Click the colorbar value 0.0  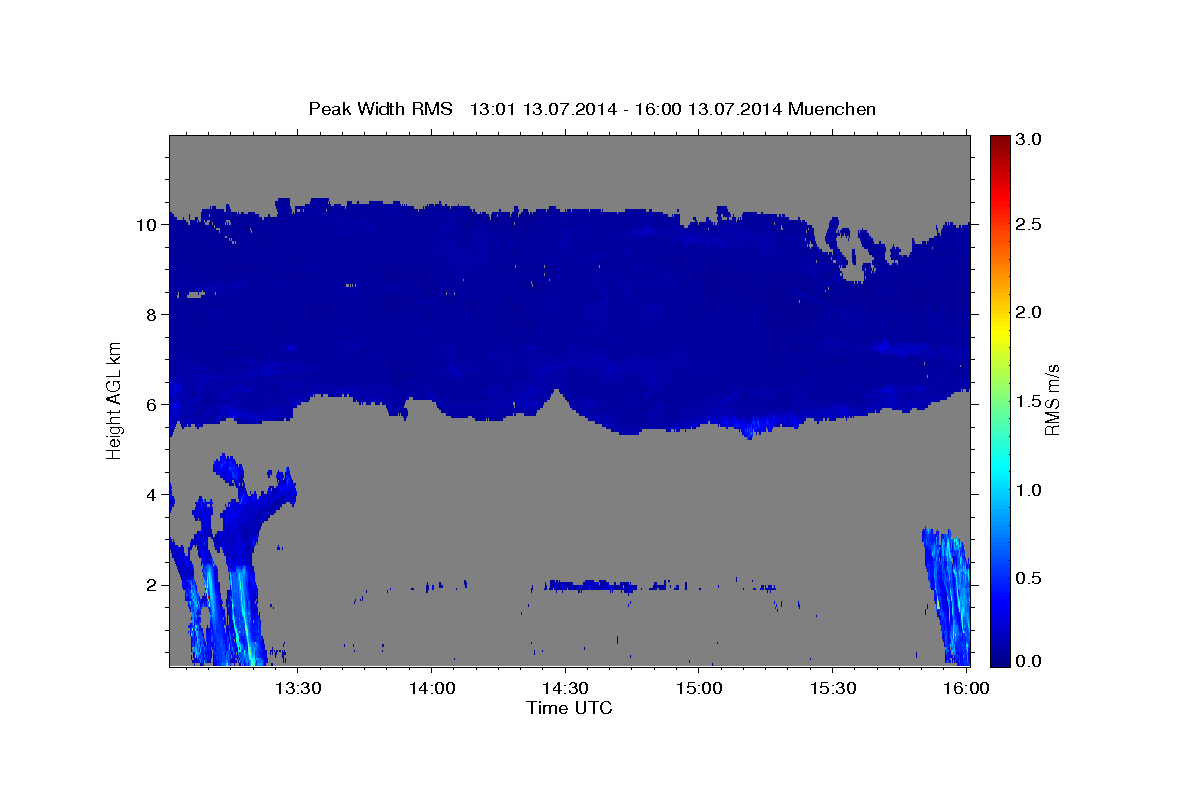tap(1029, 660)
